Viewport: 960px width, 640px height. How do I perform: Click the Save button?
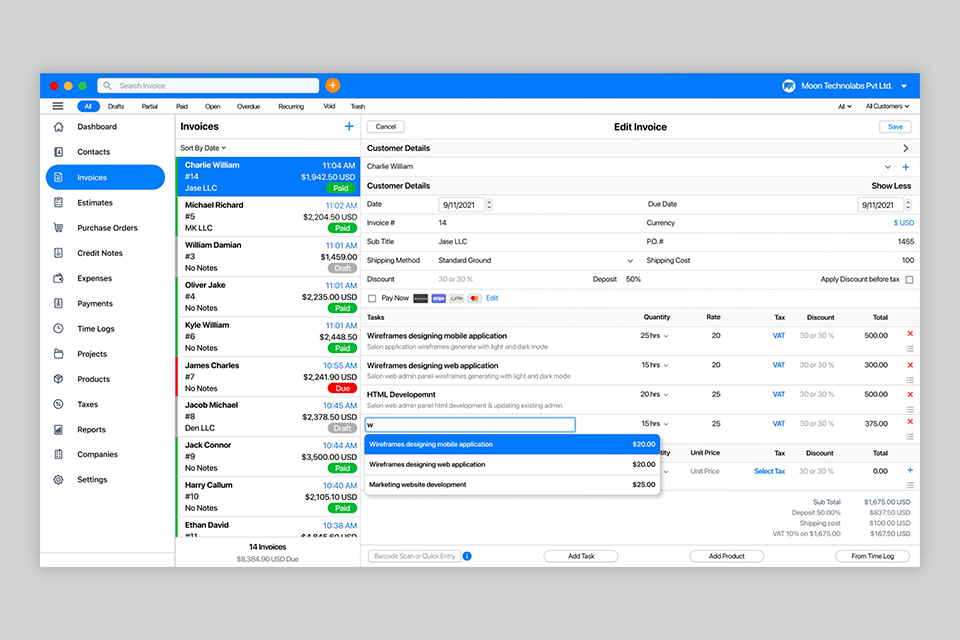895,127
